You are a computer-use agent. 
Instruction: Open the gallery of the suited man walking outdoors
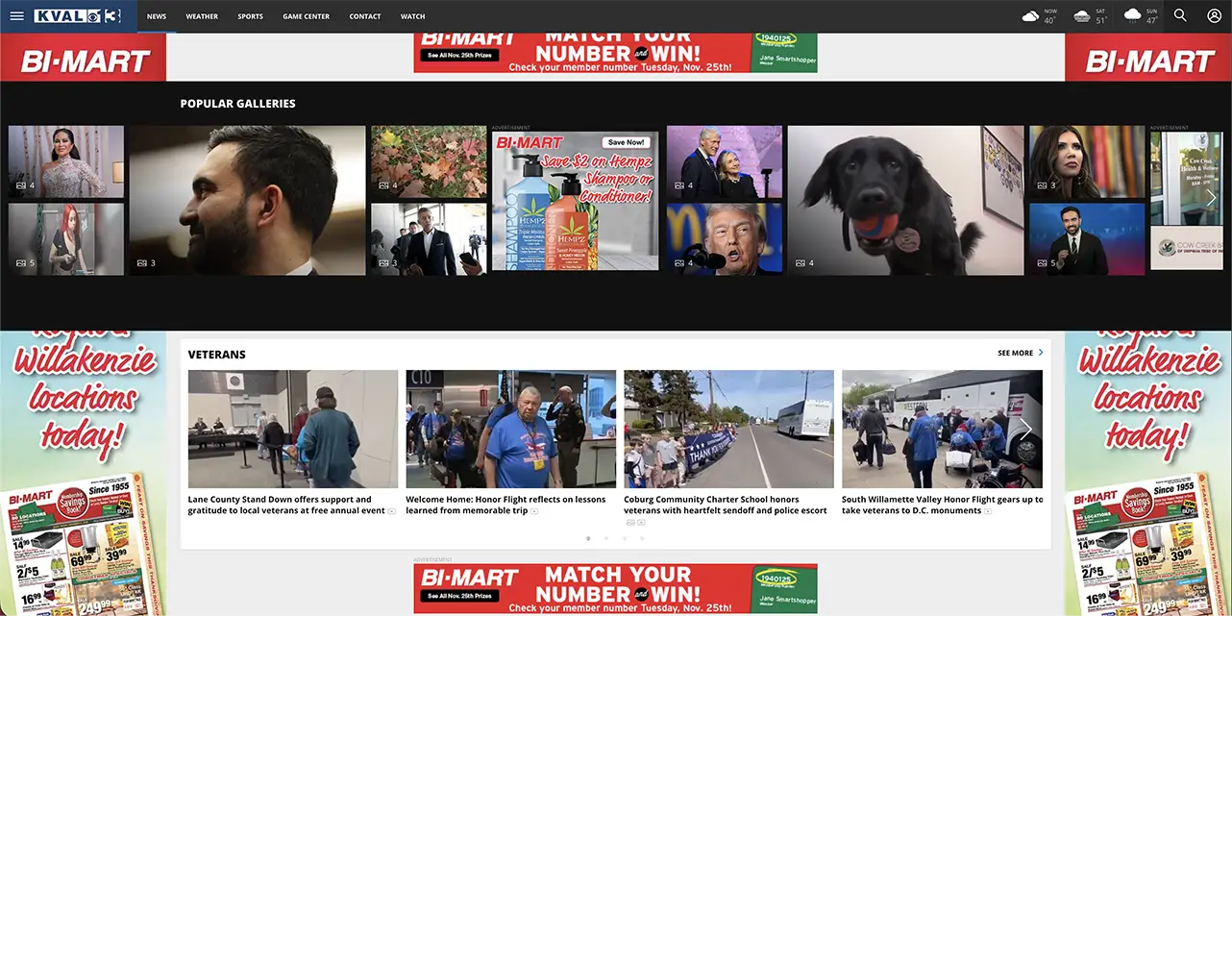pyautogui.click(x=429, y=239)
